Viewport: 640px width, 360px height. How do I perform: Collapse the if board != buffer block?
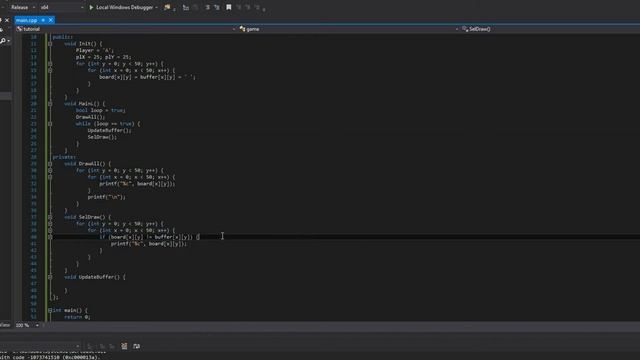[x=50, y=237]
